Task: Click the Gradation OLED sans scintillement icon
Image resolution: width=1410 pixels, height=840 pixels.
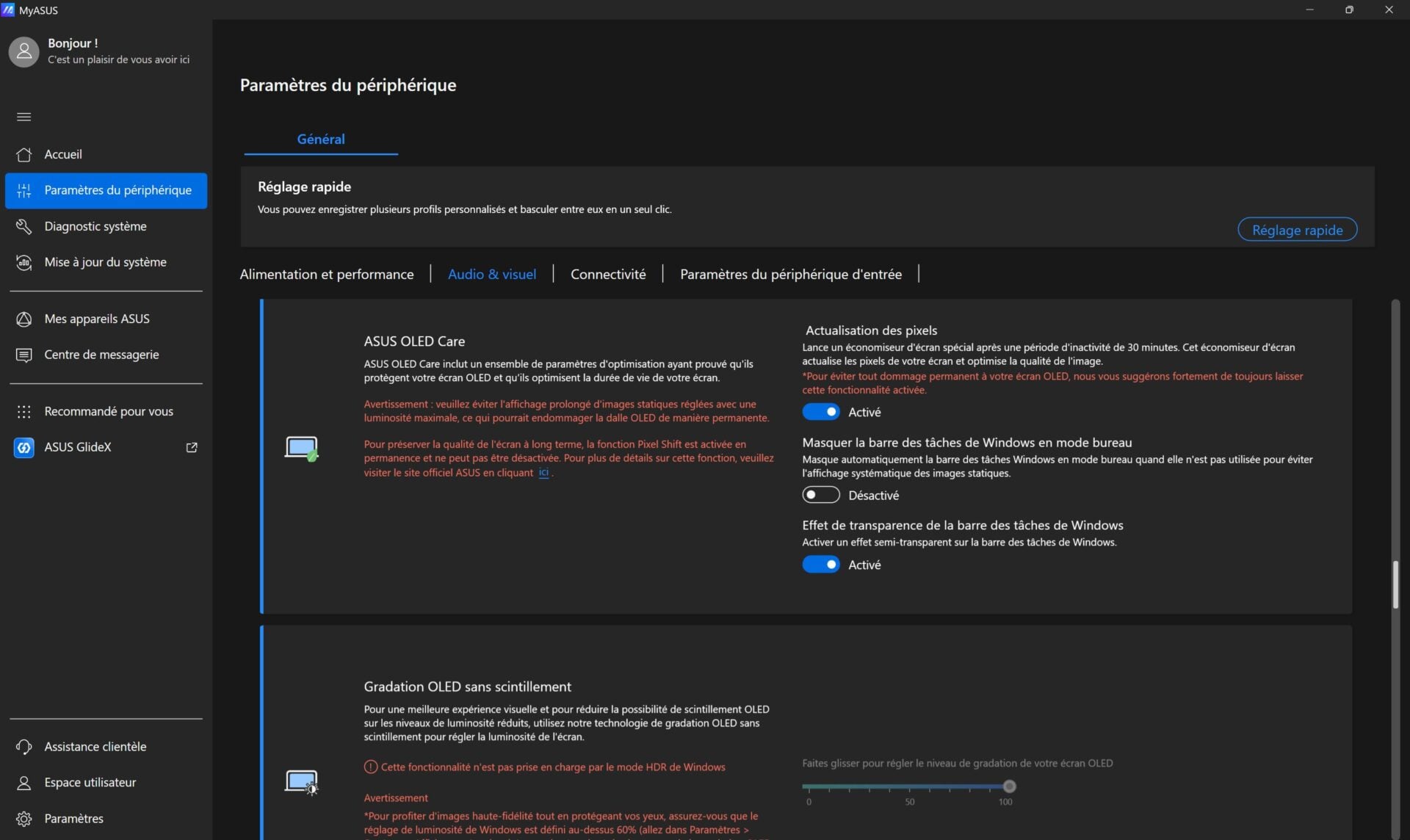Action: [x=301, y=782]
